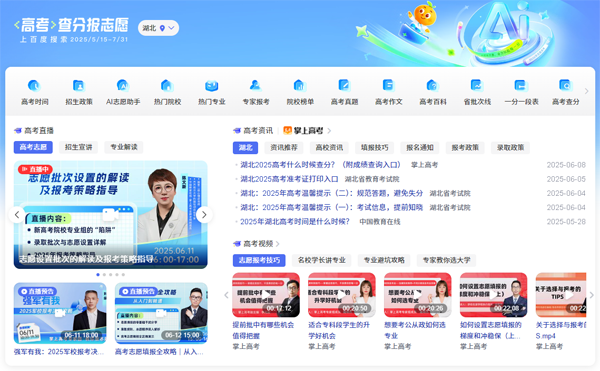Open the 高考查分 icon
The width and height of the screenshot is (600, 371).
565,86
